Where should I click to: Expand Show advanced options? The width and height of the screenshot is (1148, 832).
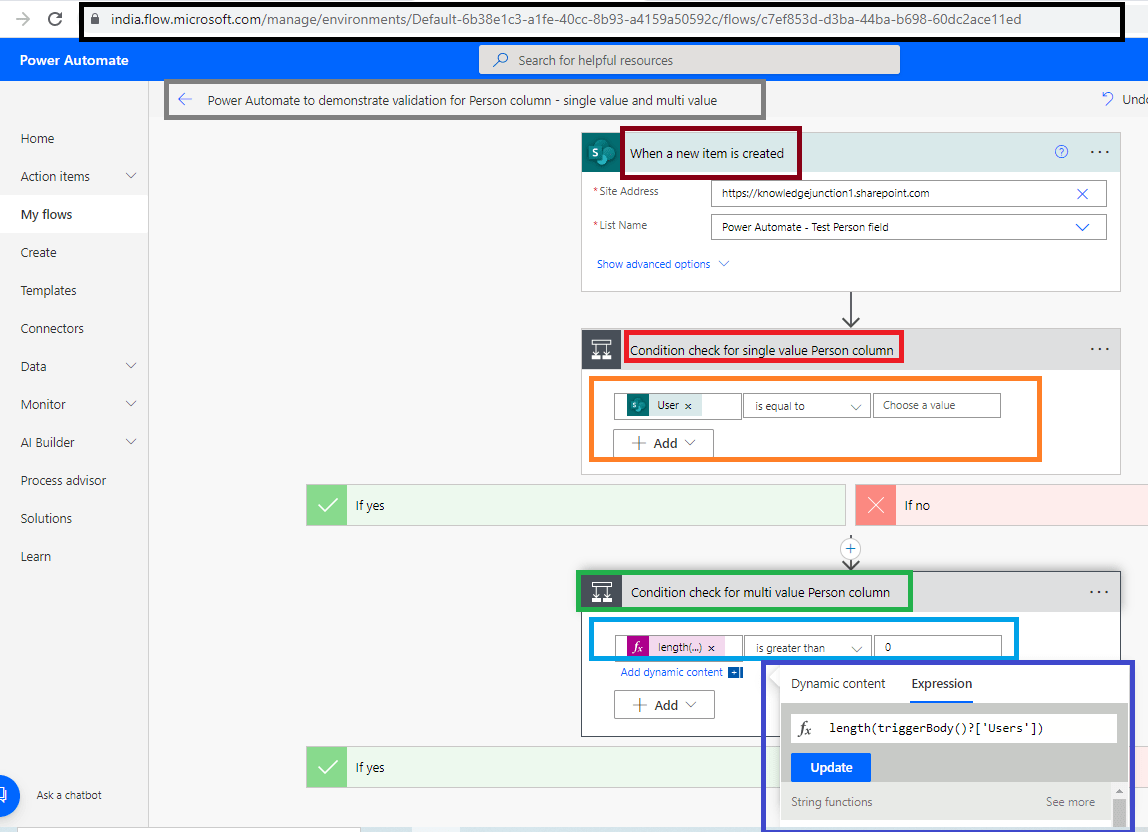pos(663,264)
